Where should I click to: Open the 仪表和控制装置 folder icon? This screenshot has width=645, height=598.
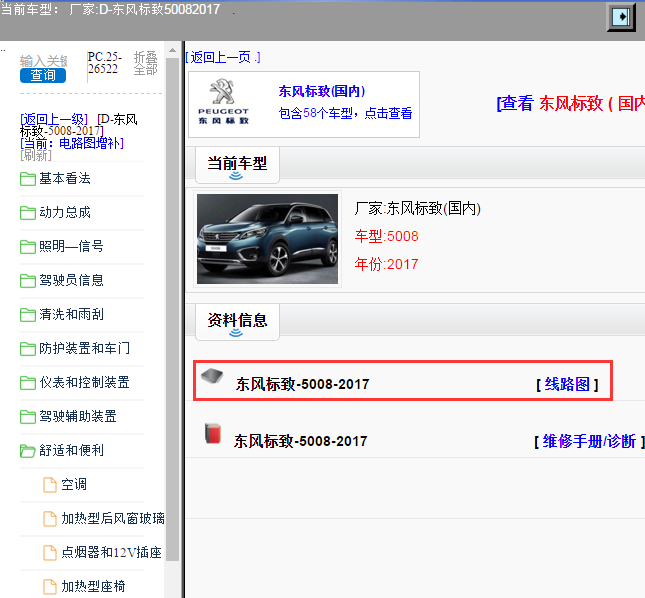(28, 383)
